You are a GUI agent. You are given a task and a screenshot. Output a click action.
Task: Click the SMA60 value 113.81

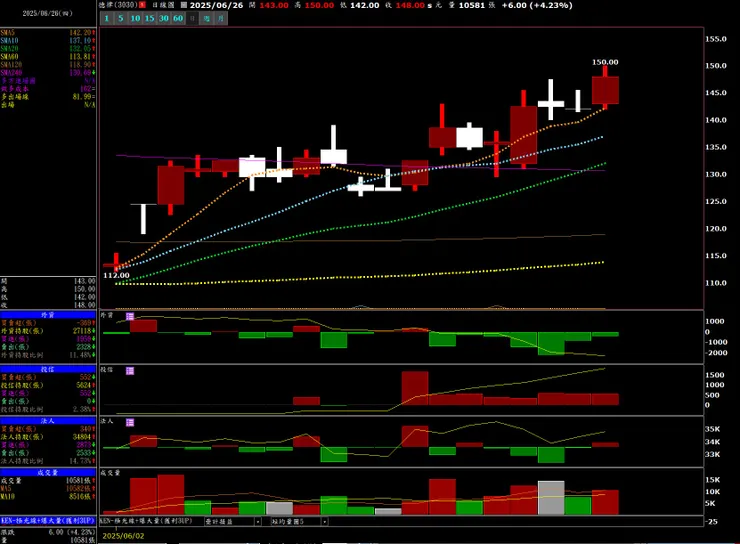pyautogui.click(x=82, y=57)
